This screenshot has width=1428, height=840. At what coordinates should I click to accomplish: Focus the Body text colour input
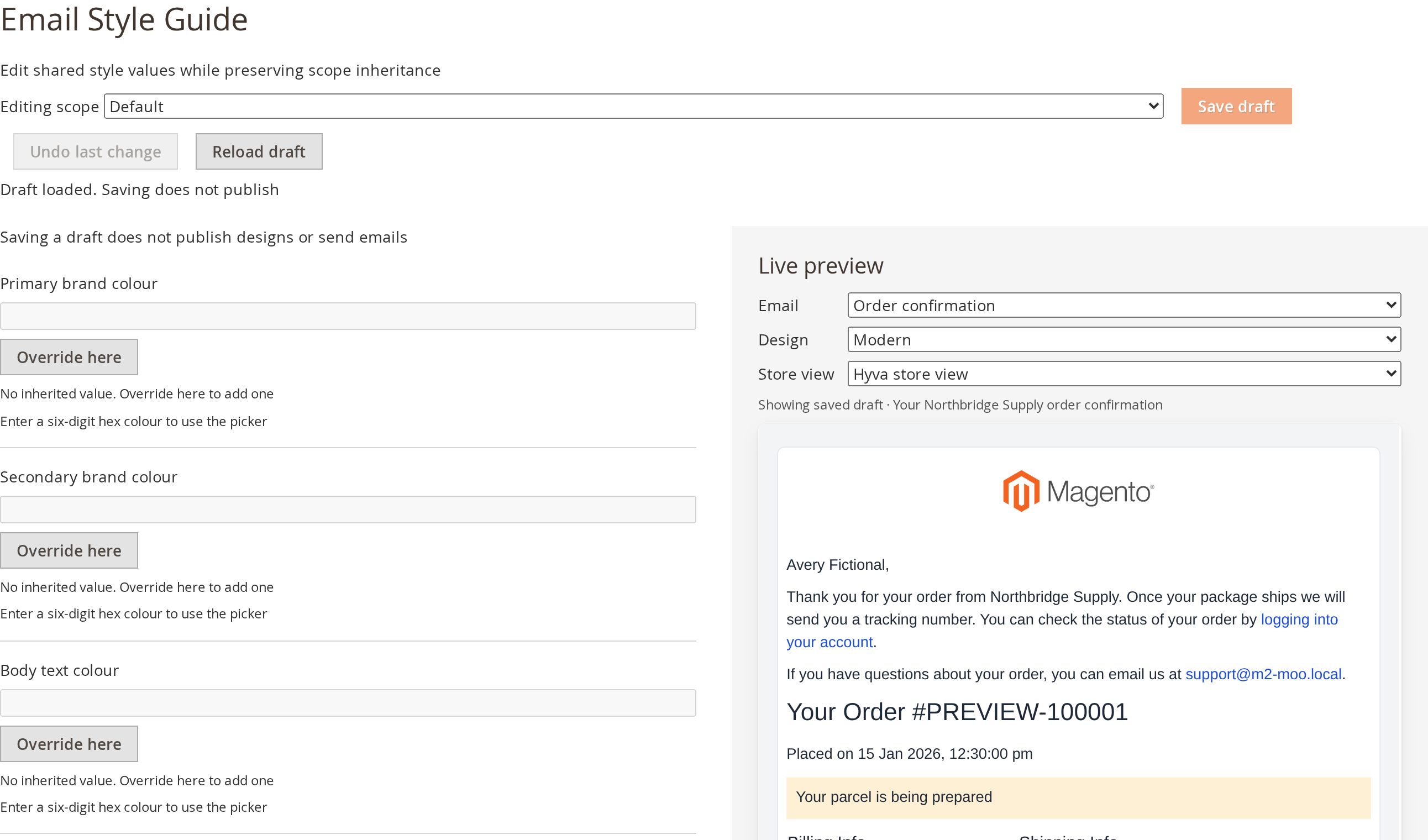point(348,703)
